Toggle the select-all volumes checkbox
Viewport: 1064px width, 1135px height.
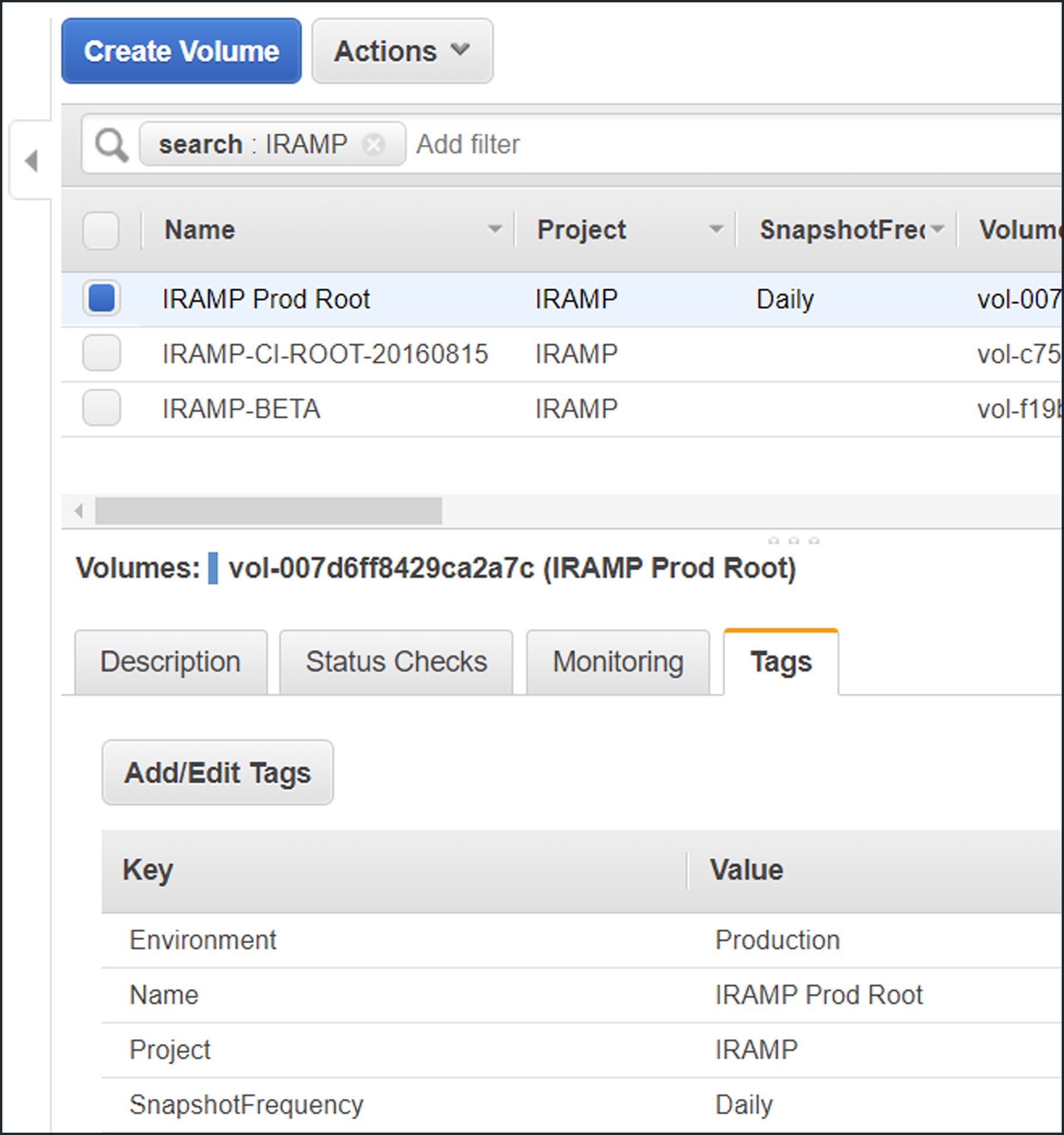click(x=101, y=230)
